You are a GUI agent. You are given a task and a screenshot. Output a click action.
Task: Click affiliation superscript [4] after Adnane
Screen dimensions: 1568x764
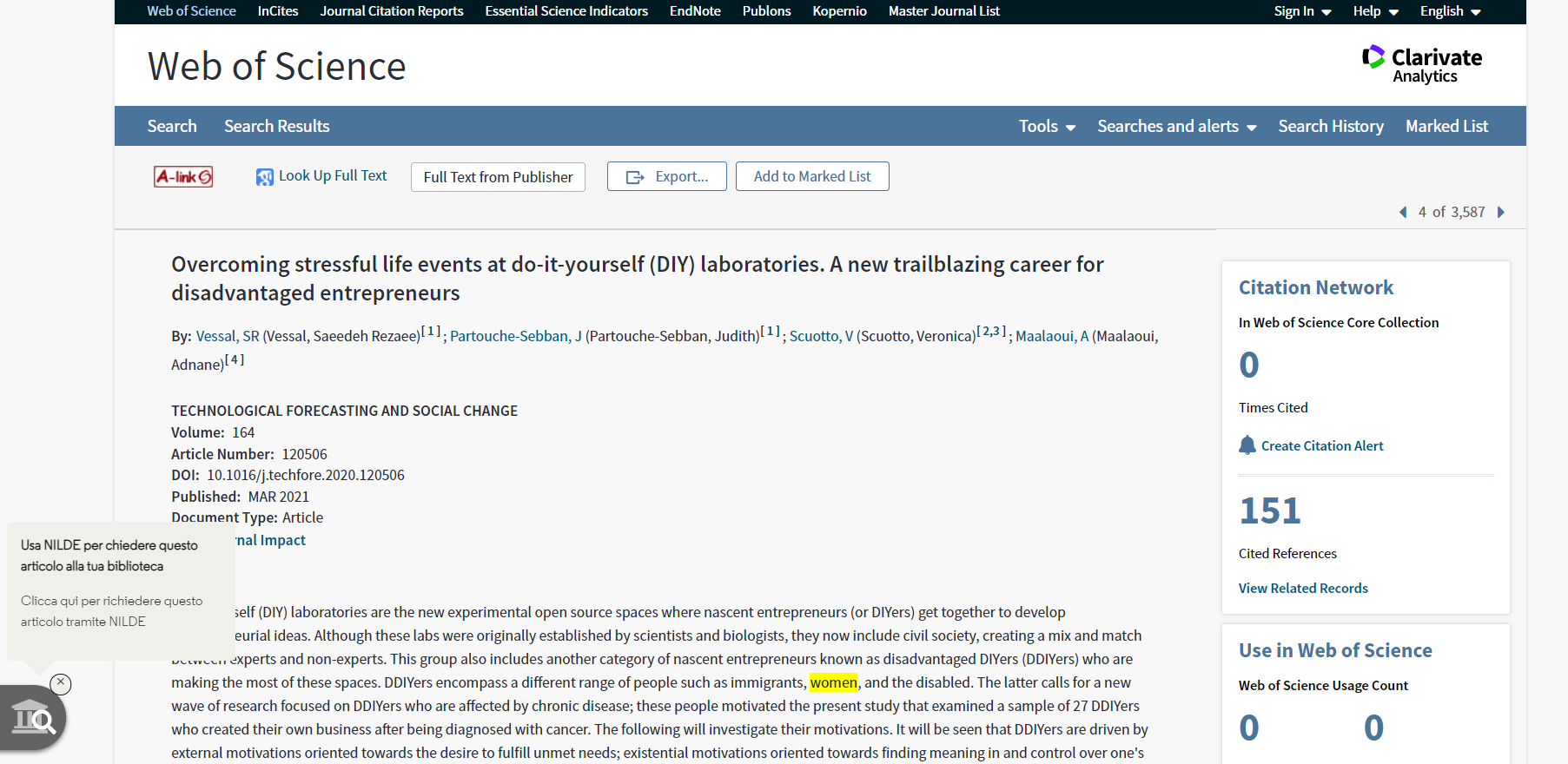coord(235,359)
